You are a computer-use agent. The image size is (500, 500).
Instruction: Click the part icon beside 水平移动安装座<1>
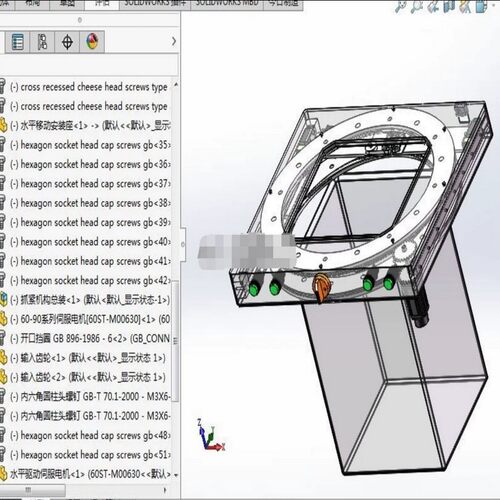(3, 125)
